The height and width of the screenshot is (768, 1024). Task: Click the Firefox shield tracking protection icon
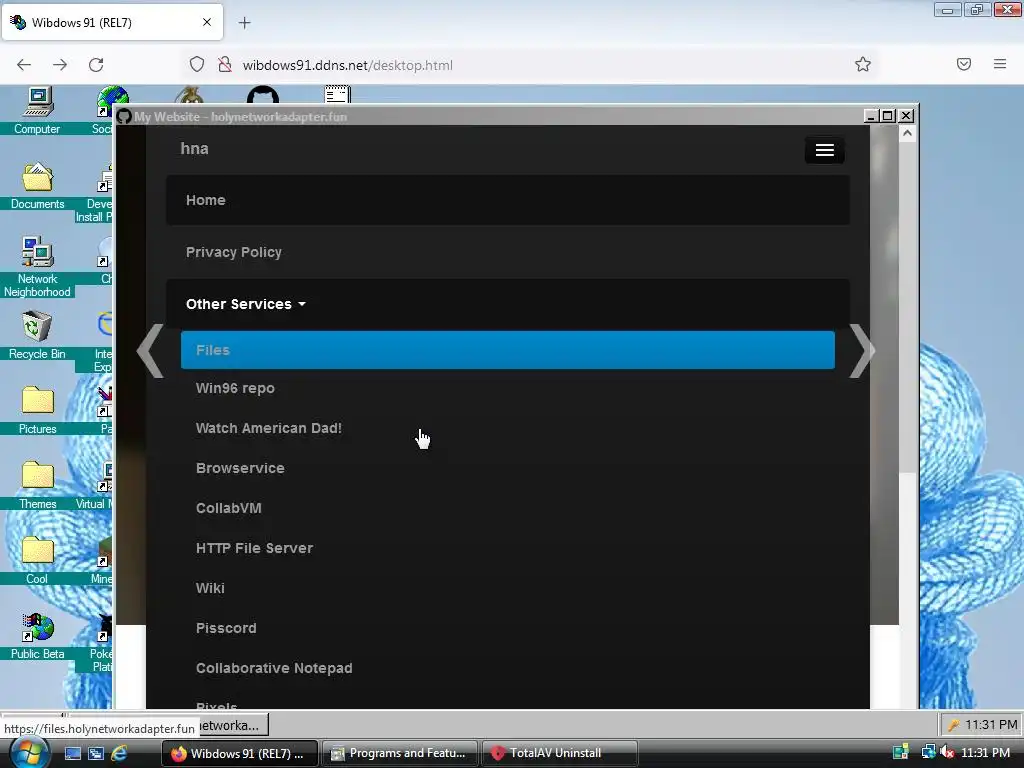197,64
